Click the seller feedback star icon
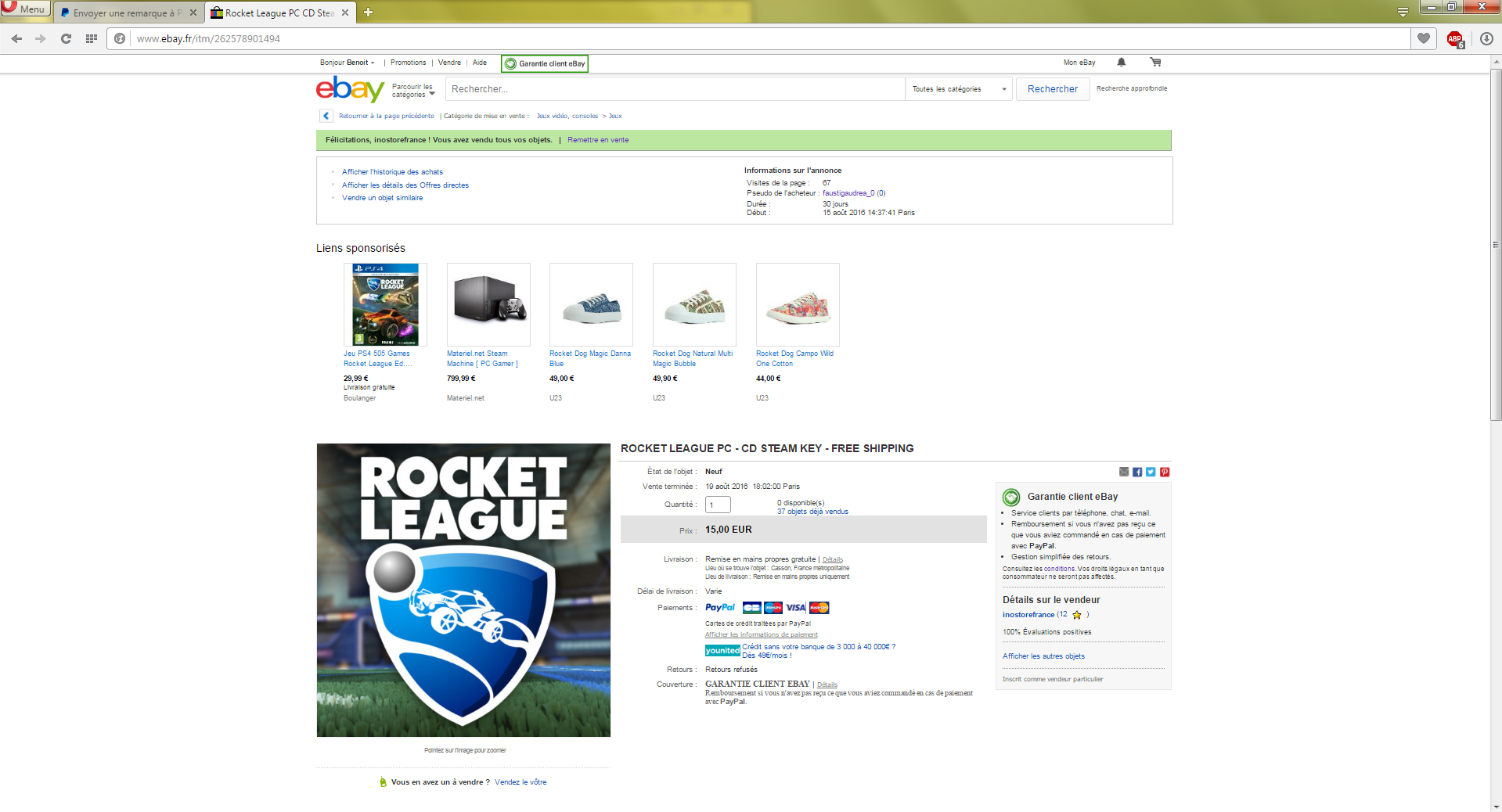The height and width of the screenshot is (812, 1502). [x=1077, y=615]
